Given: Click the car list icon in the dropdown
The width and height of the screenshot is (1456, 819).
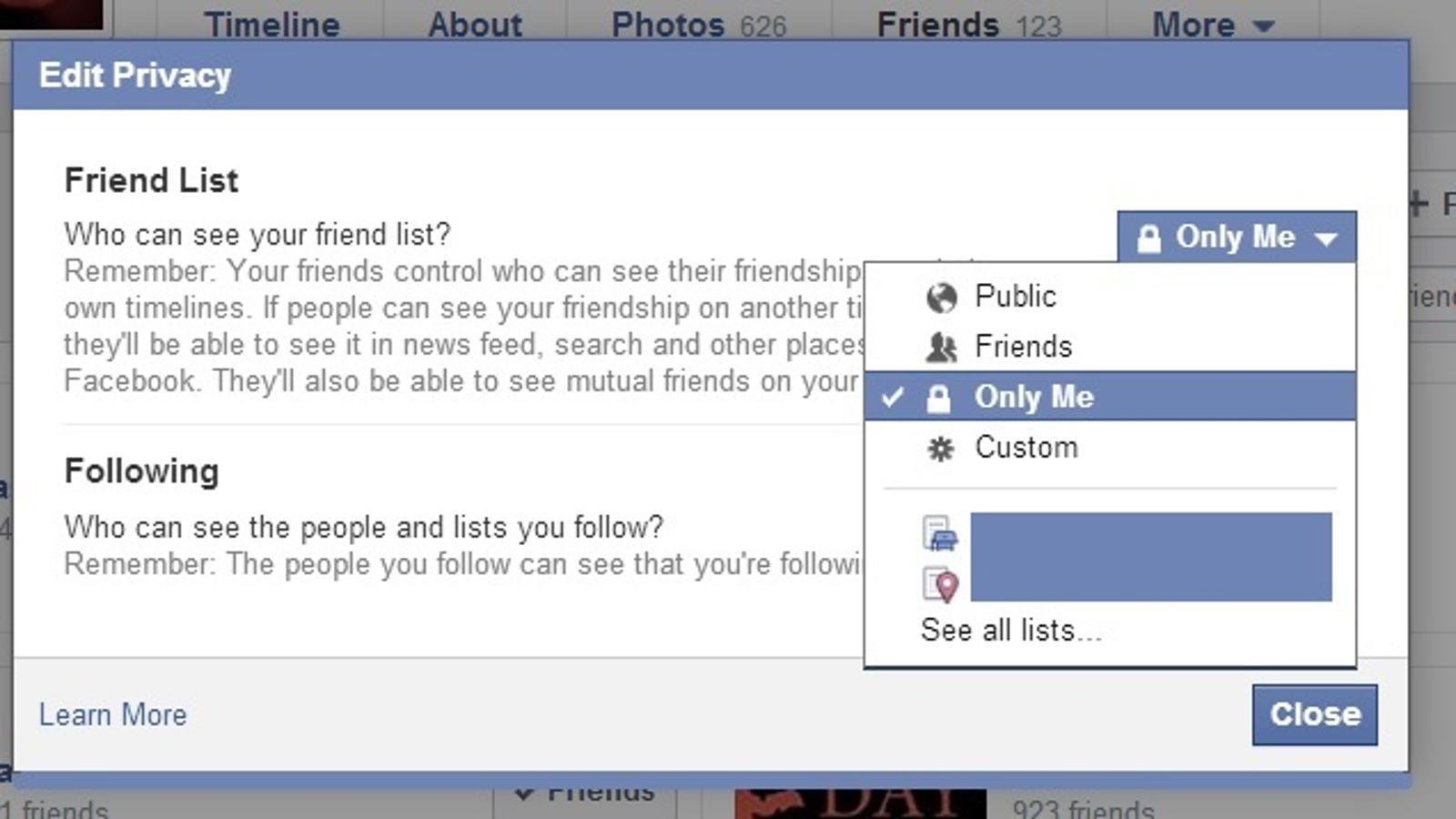Looking at the screenshot, I should (x=940, y=533).
